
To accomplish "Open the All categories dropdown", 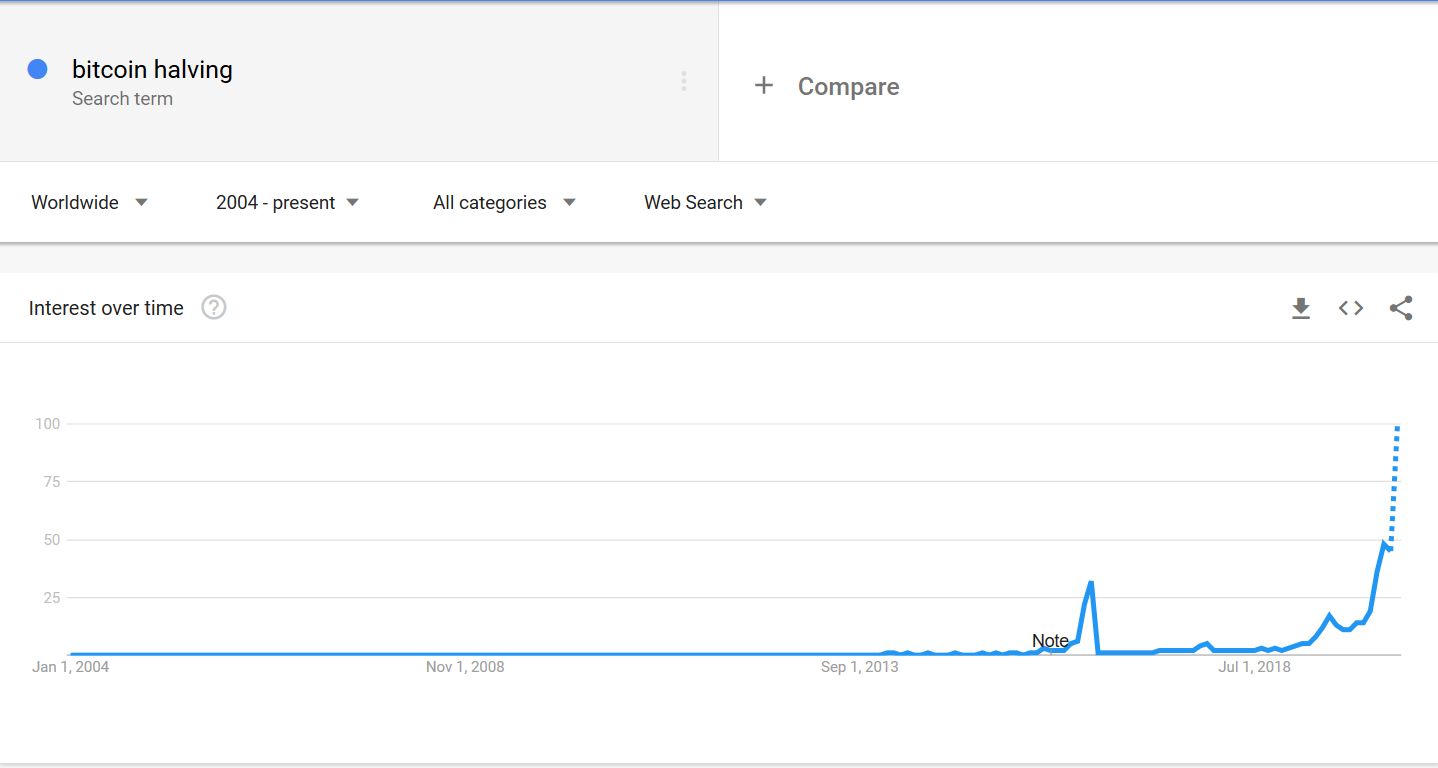I will click(x=504, y=202).
